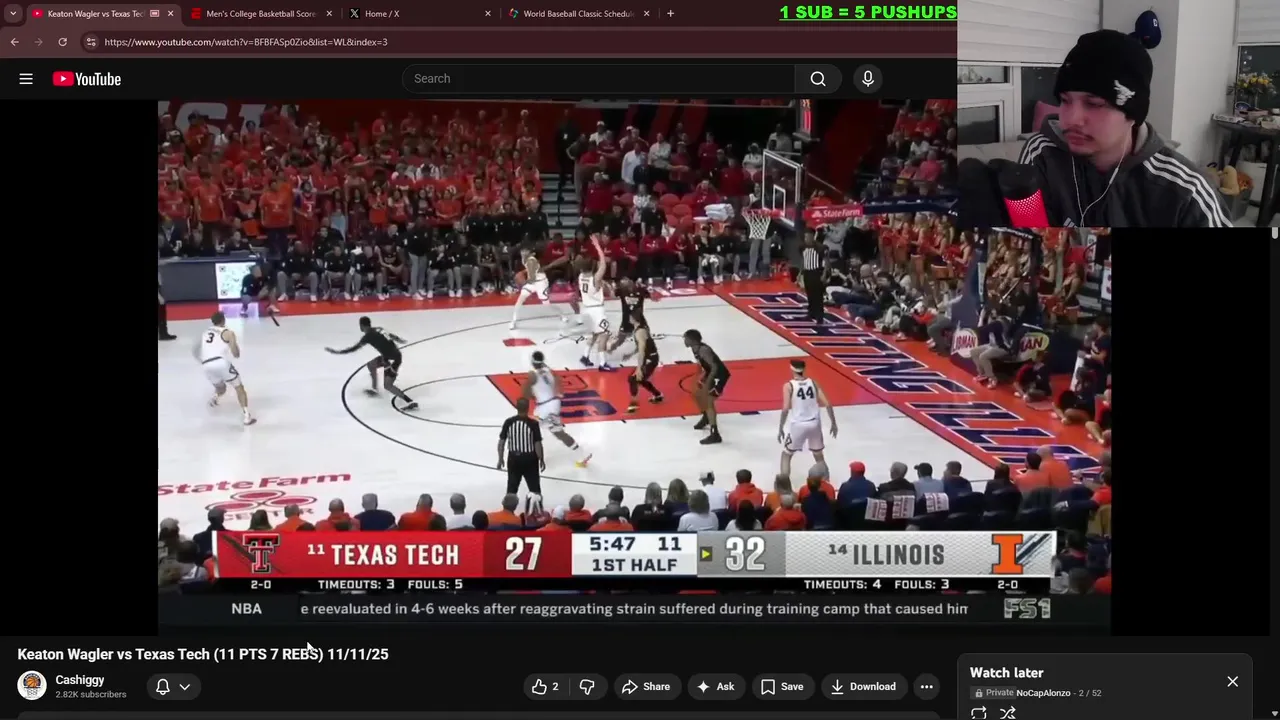
Task: Submit search with the magnifier button
Action: tap(818, 78)
